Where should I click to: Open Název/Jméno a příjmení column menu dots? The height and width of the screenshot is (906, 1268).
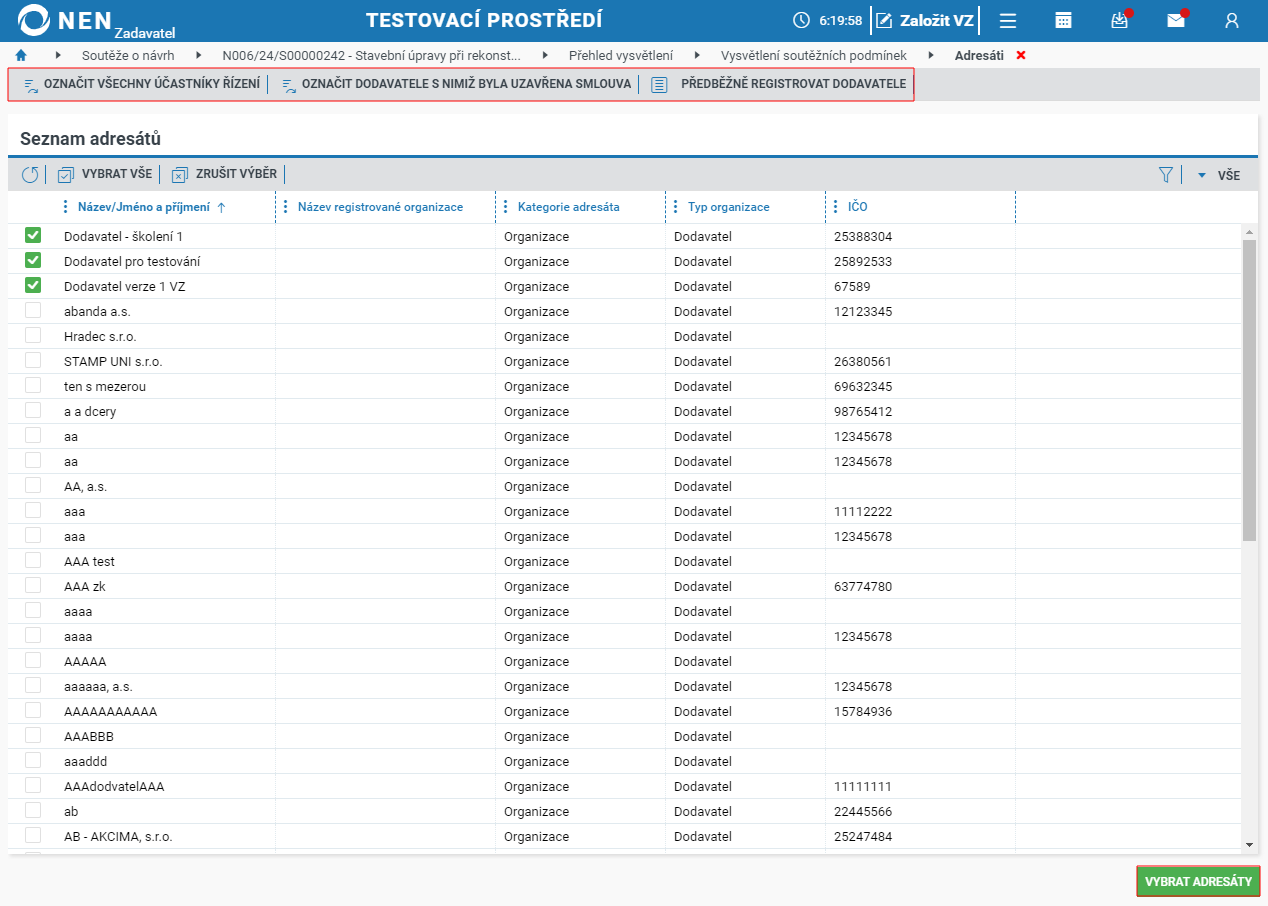click(66, 207)
